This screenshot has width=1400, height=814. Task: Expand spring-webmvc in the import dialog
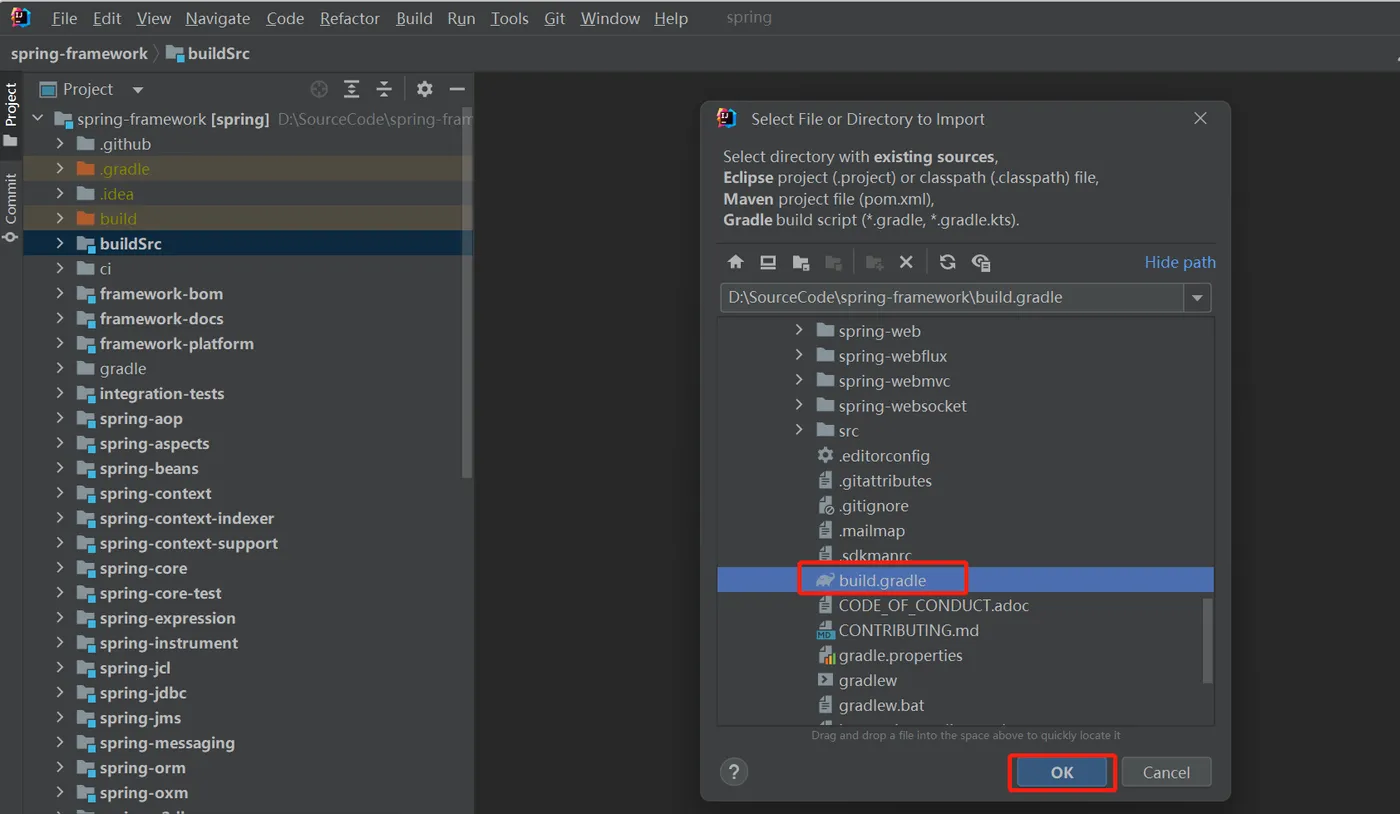(799, 380)
